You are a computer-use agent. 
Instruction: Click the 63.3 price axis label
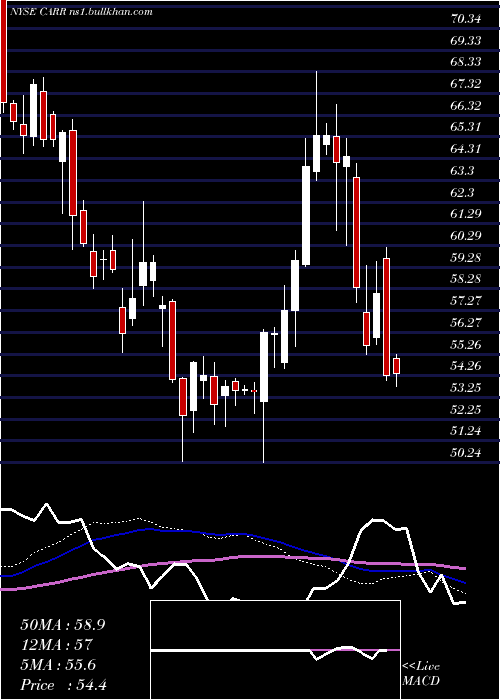coord(462,171)
